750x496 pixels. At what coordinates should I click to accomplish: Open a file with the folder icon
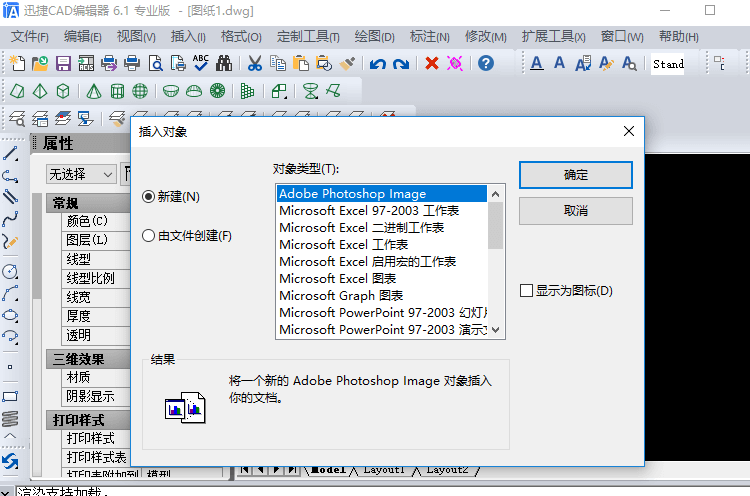40,63
